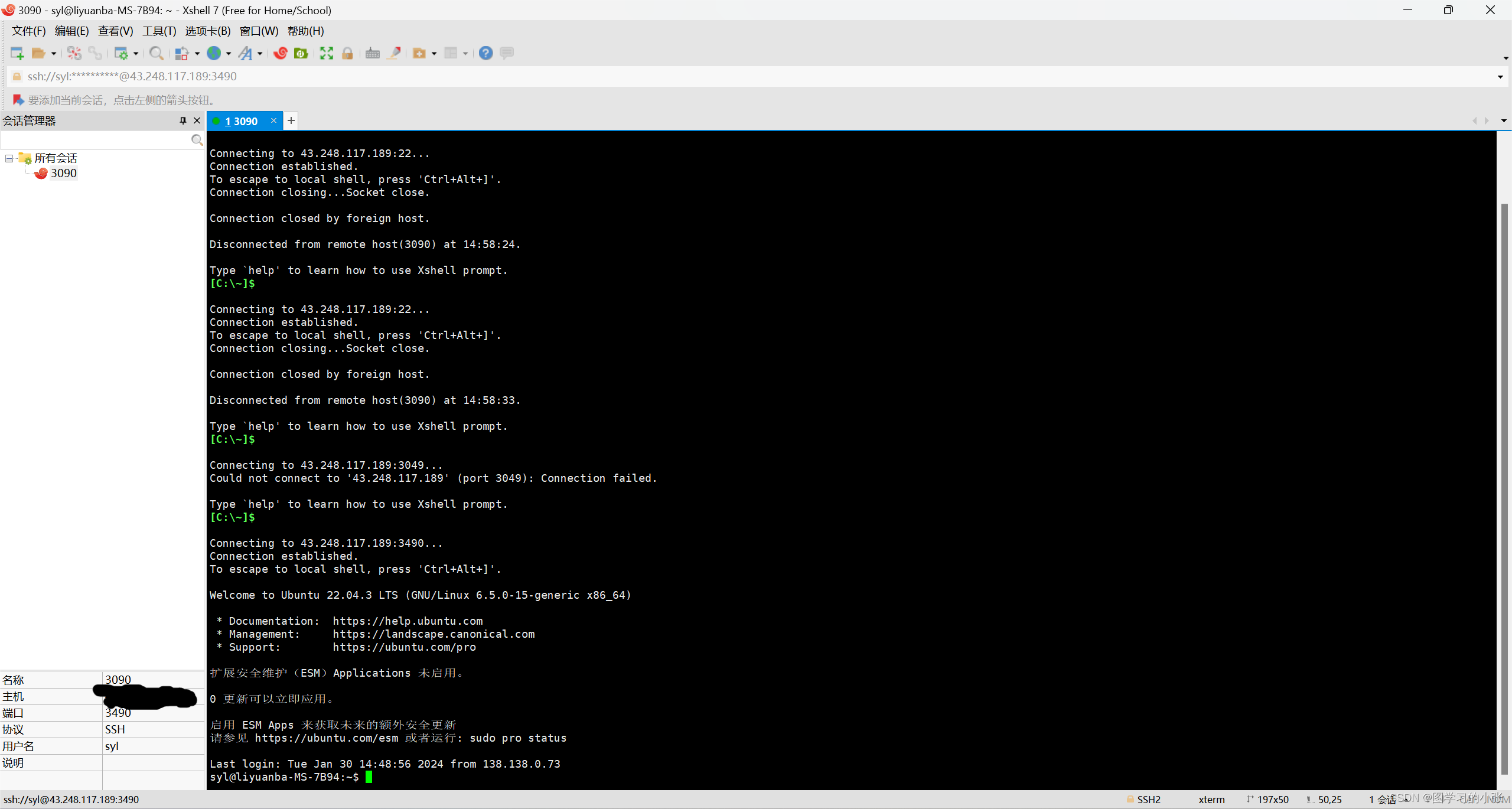The image size is (1512, 809).
Task: Collapse the 所有会话 session tree
Action: click(9, 158)
